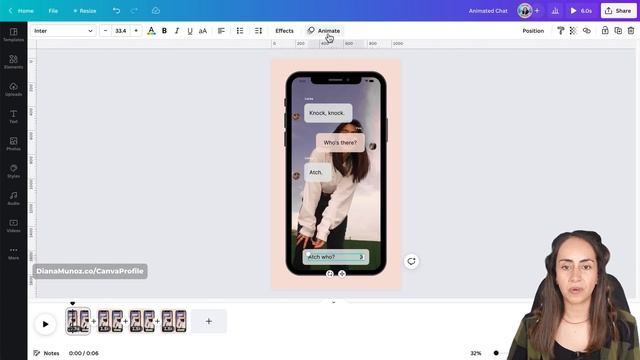The height and width of the screenshot is (360, 640).
Task: Select the 'Who's there?' chat bubble
Action: tap(340, 143)
